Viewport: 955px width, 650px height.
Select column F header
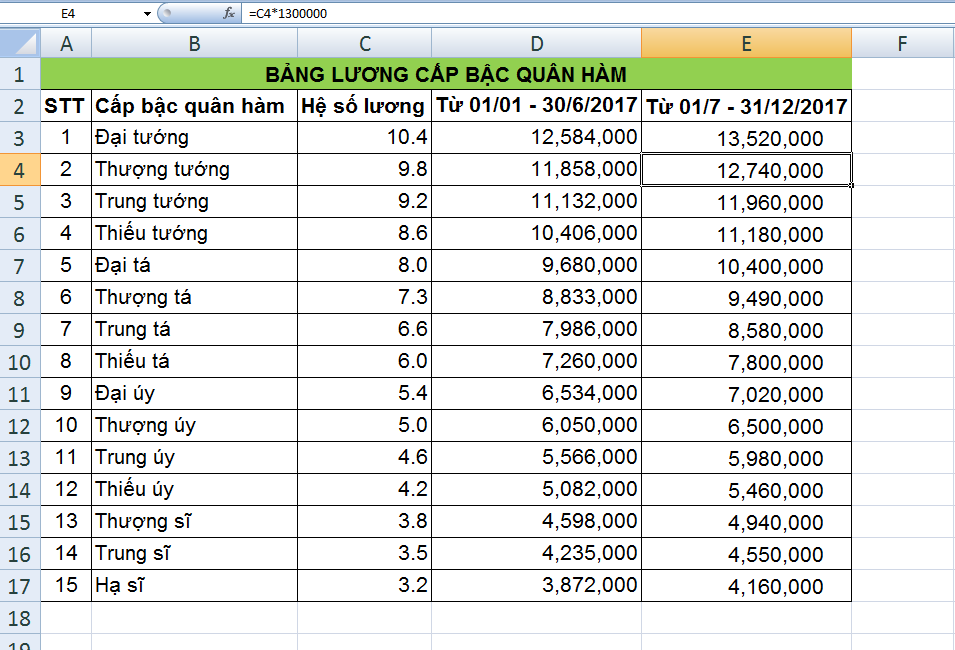click(x=902, y=43)
